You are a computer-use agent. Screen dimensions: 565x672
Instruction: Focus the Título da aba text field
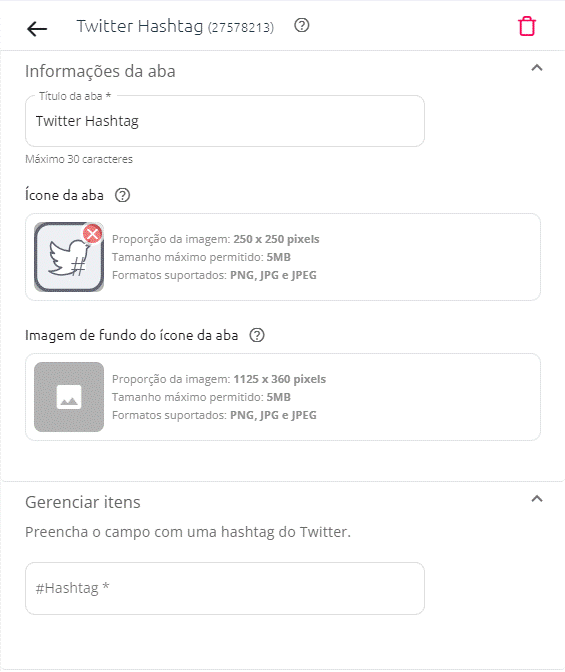(x=225, y=121)
